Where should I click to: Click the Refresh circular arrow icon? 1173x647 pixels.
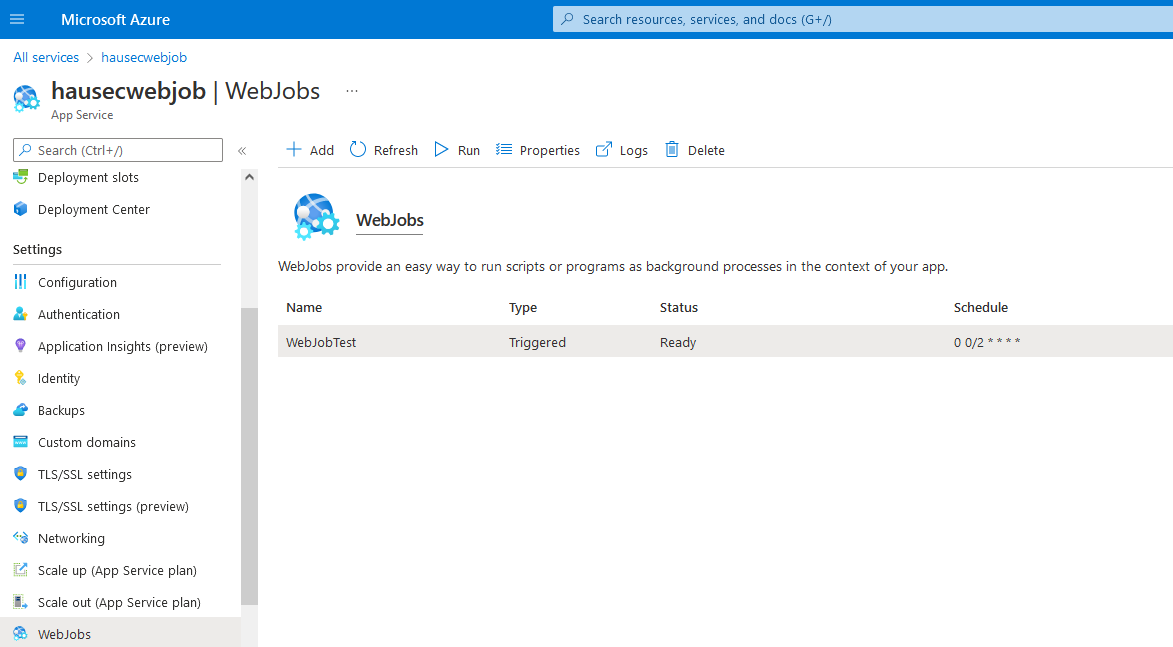[x=358, y=150]
